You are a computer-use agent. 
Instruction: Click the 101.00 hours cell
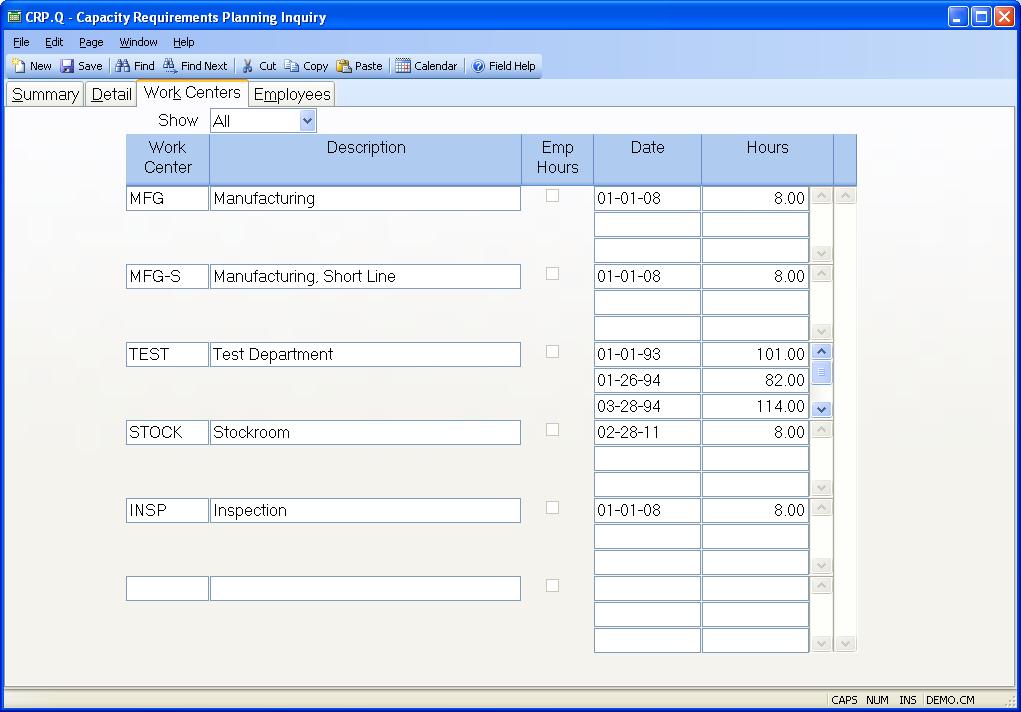tap(755, 355)
